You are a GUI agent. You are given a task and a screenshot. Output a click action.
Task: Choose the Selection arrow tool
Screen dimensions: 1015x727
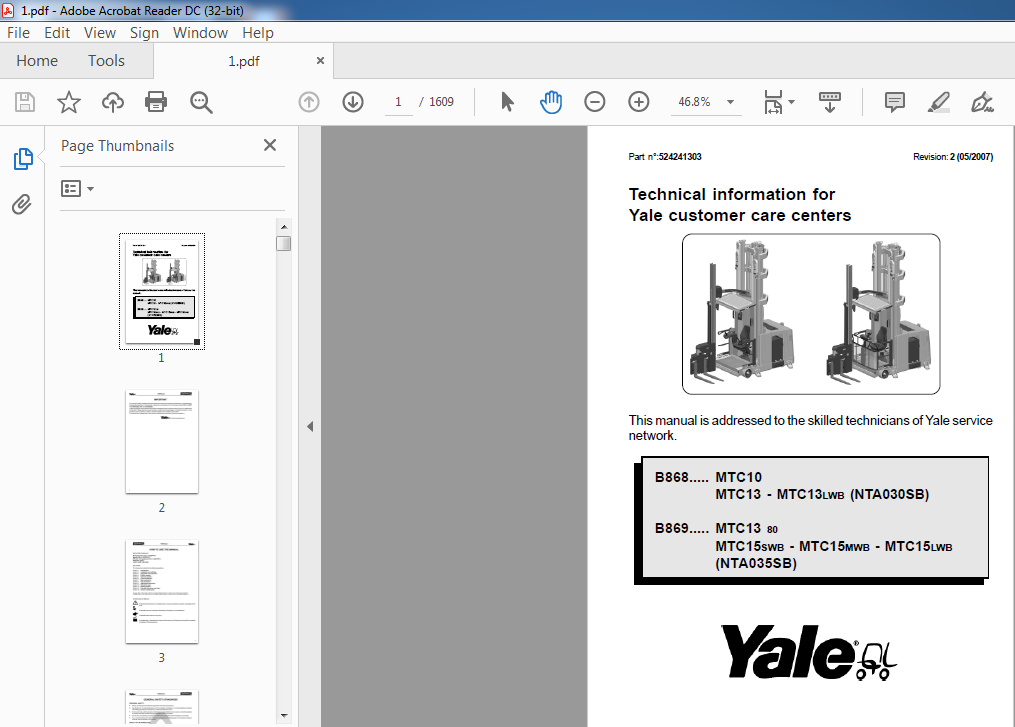508,102
